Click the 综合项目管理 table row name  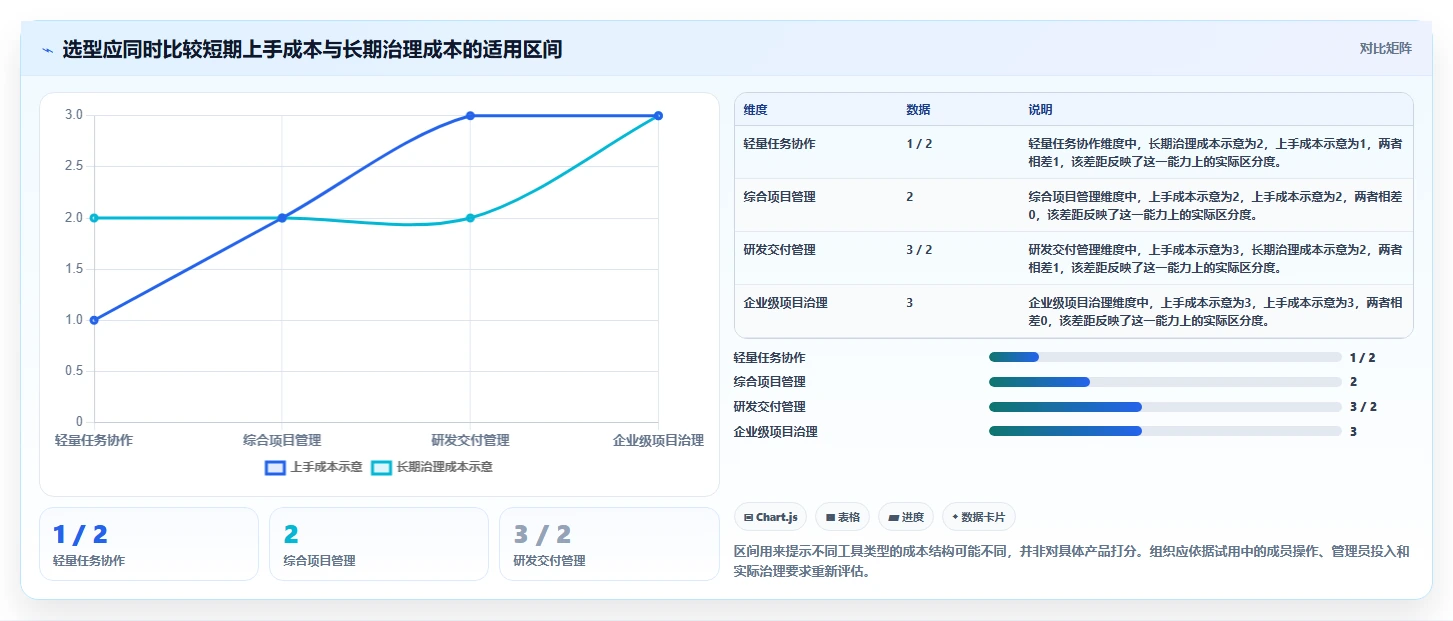[x=779, y=197]
